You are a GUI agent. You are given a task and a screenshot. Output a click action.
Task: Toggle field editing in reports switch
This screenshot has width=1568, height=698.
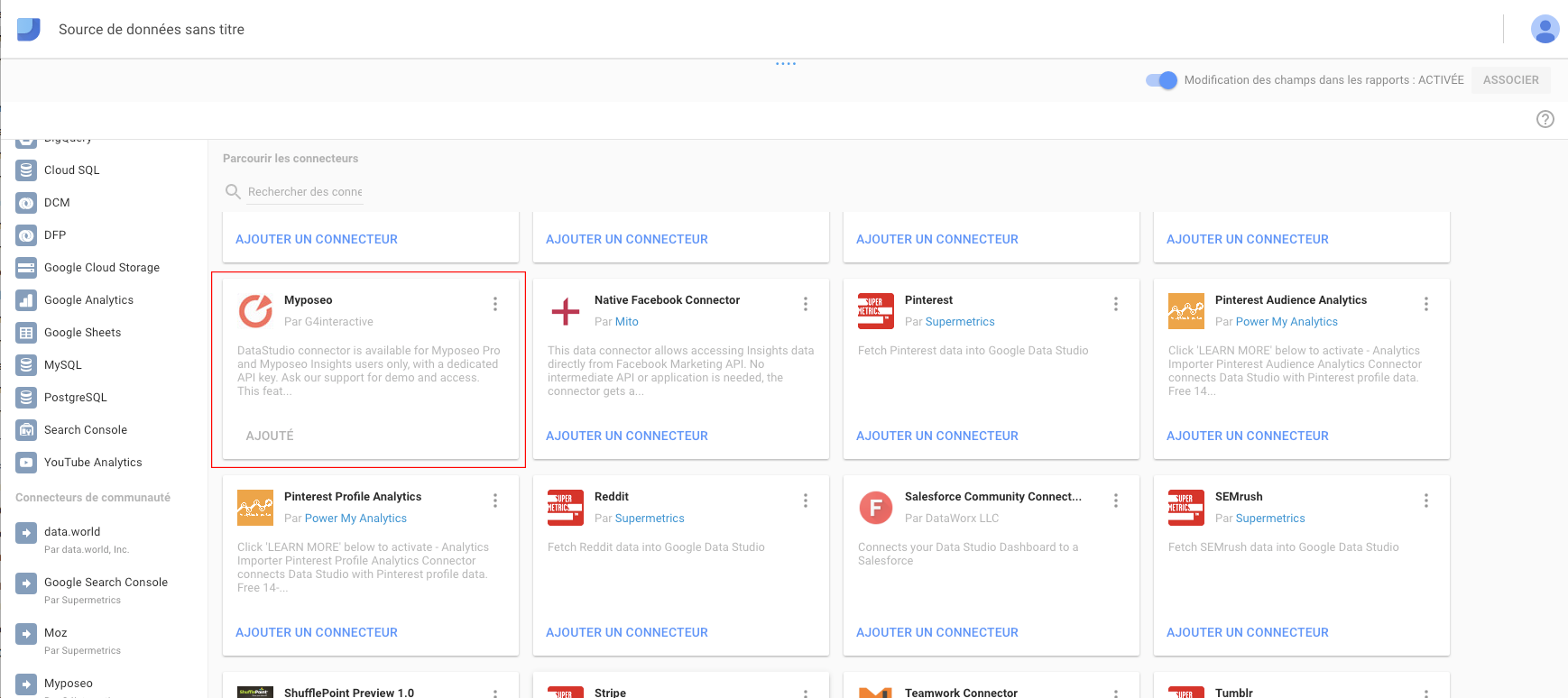(1161, 80)
